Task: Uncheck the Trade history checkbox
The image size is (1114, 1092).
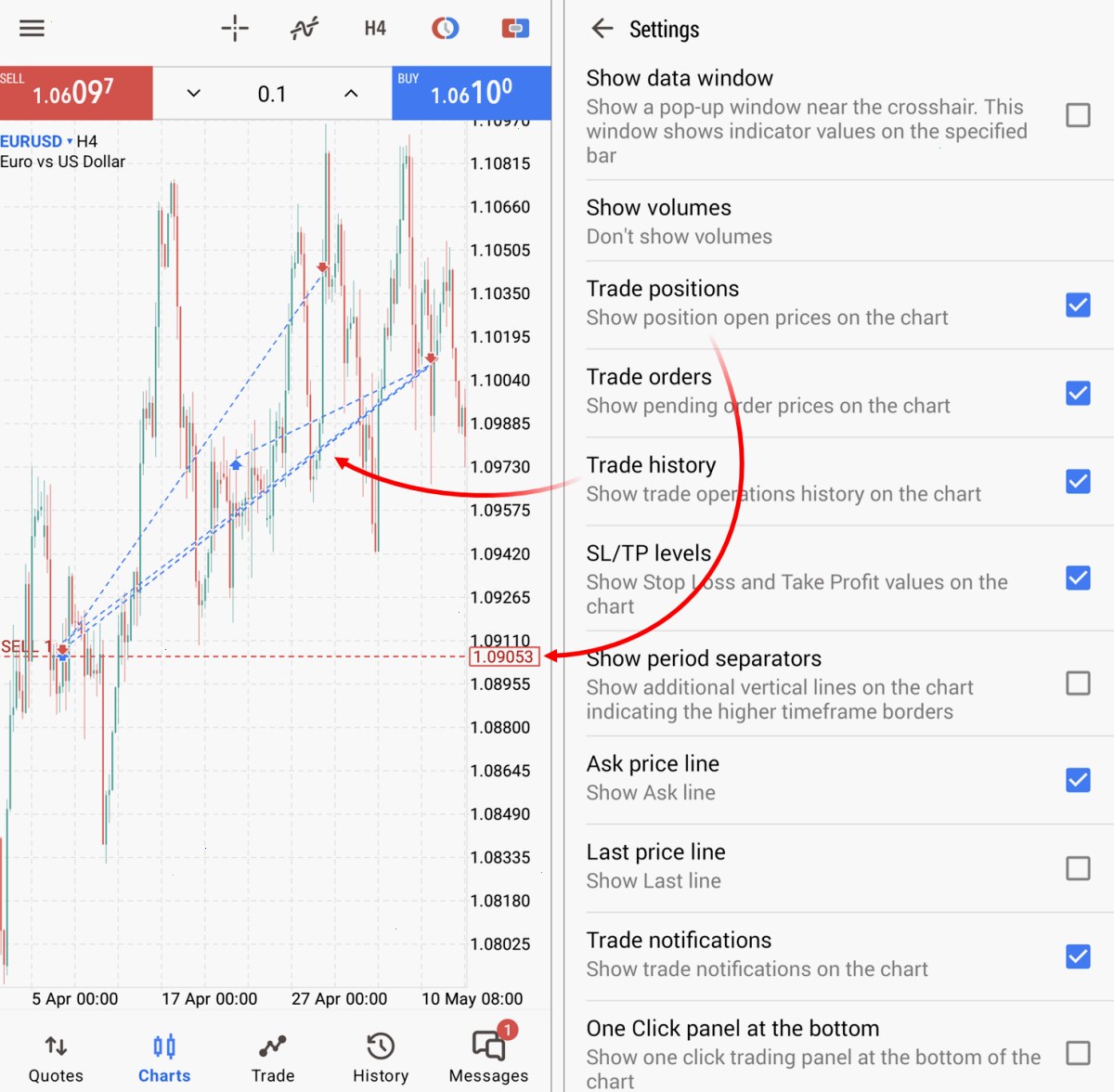Action: tap(1078, 481)
